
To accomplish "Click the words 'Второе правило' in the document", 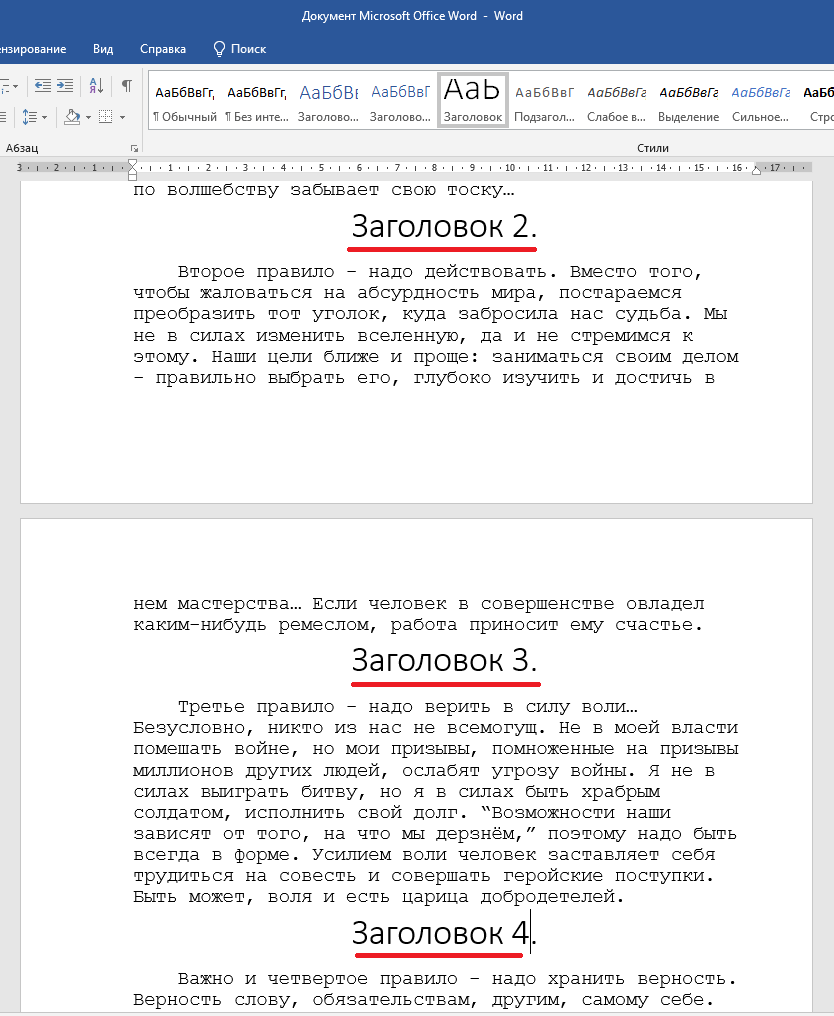I will click(x=256, y=272).
